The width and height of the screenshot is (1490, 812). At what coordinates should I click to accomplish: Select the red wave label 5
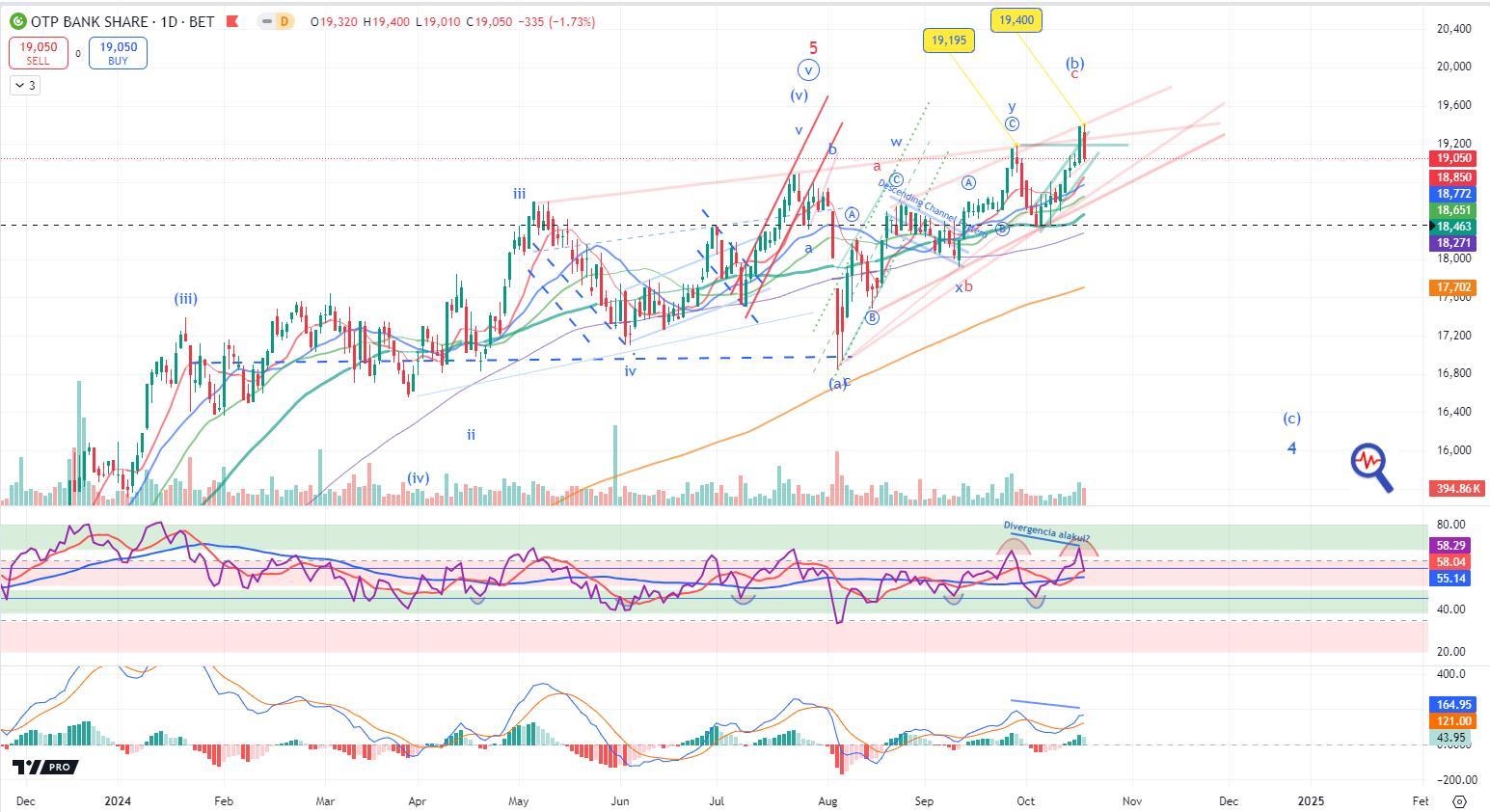click(x=813, y=48)
